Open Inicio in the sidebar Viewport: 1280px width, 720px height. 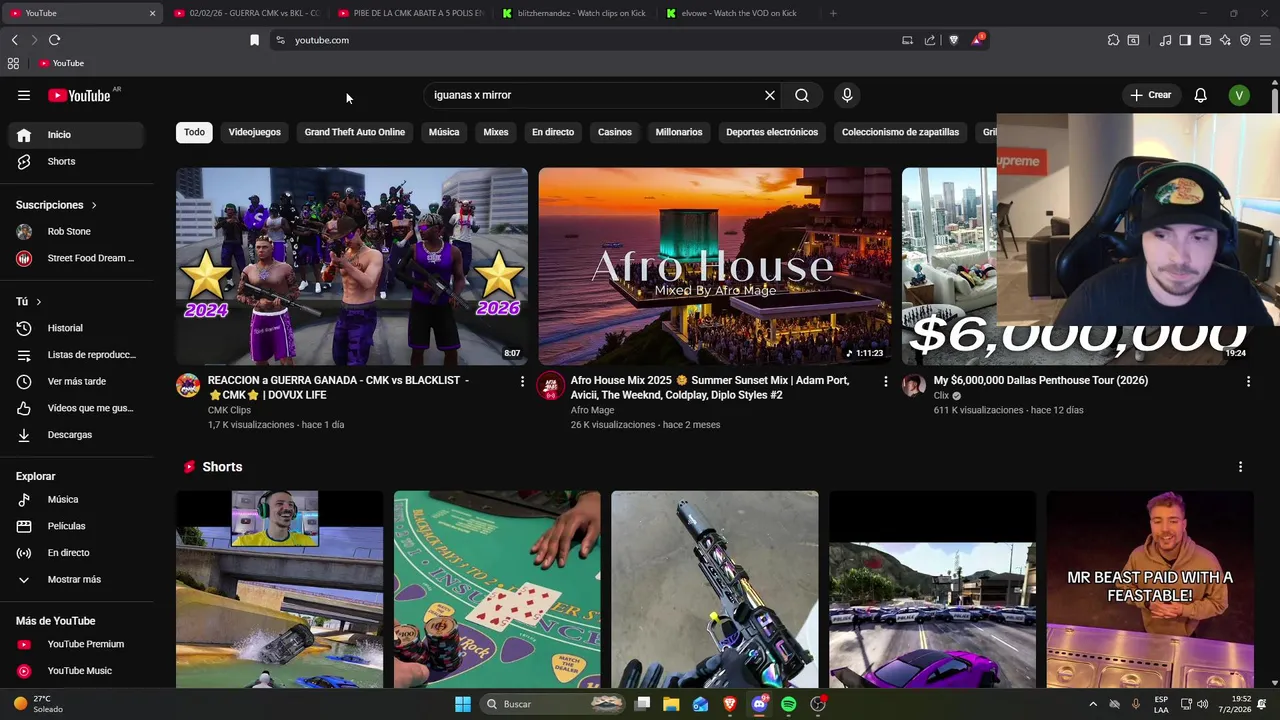(77, 135)
